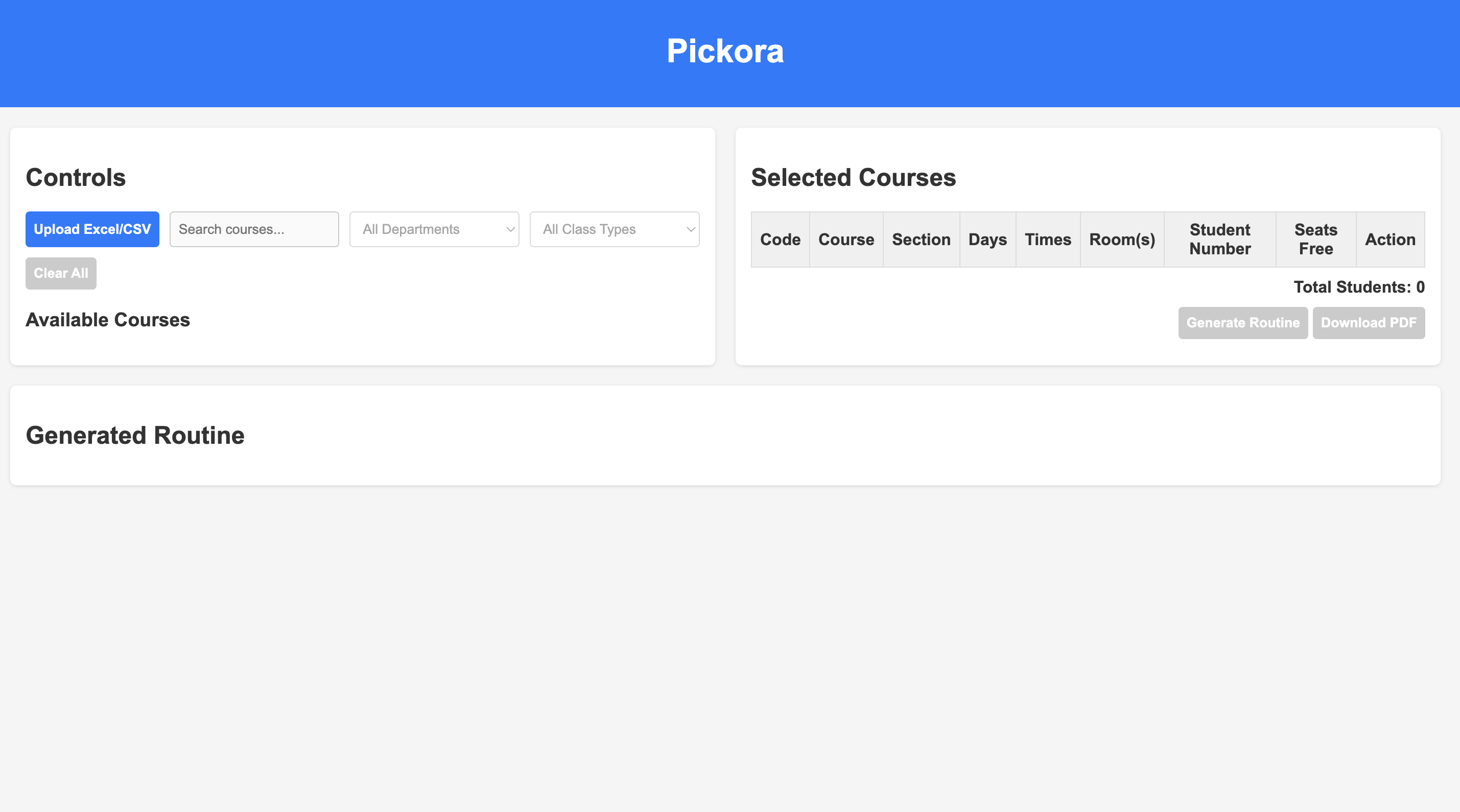The width and height of the screenshot is (1460, 812).
Task: Click the Section column header
Action: (x=921, y=239)
